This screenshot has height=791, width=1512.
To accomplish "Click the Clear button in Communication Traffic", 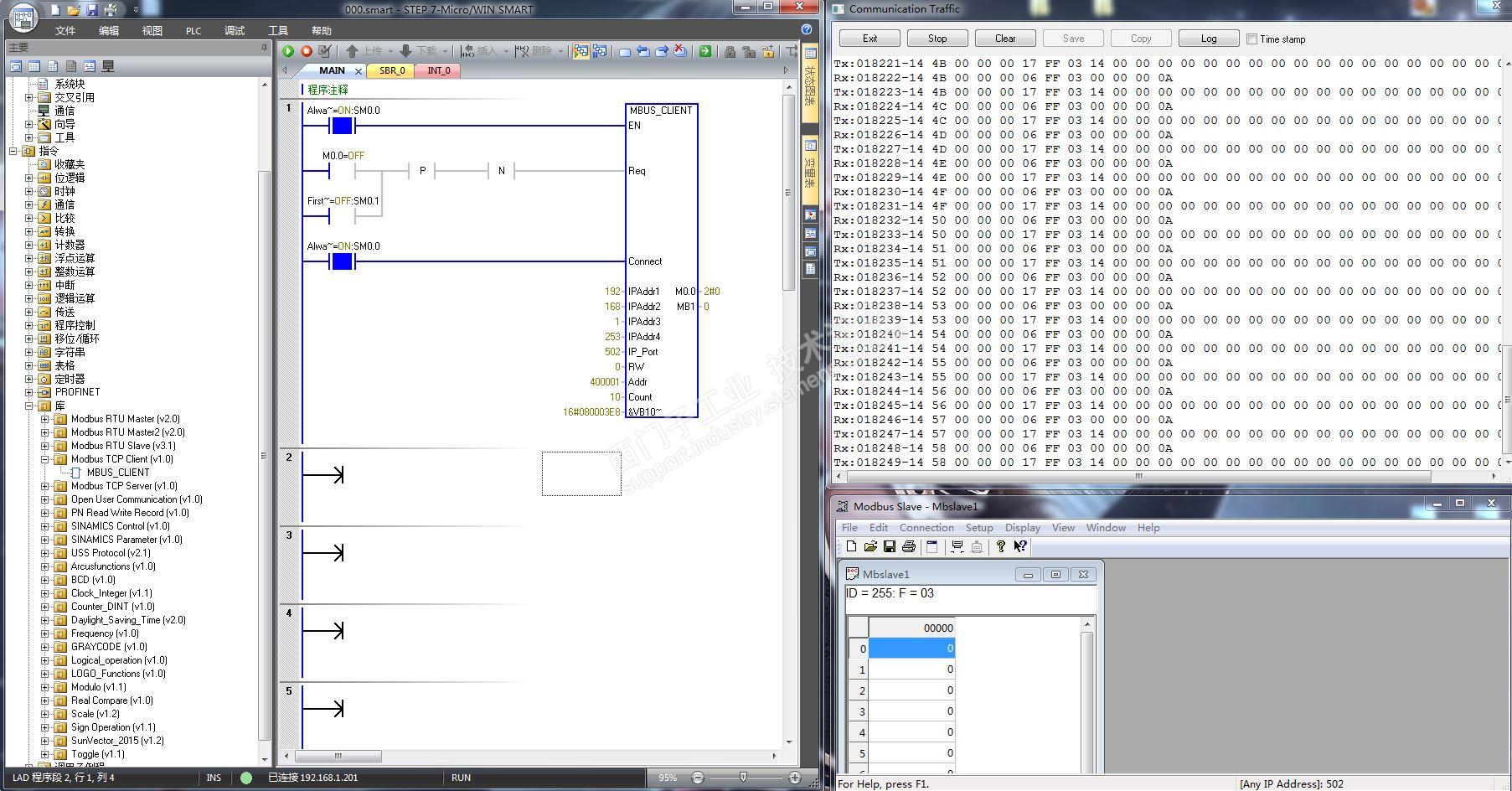I will (x=1005, y=39).
